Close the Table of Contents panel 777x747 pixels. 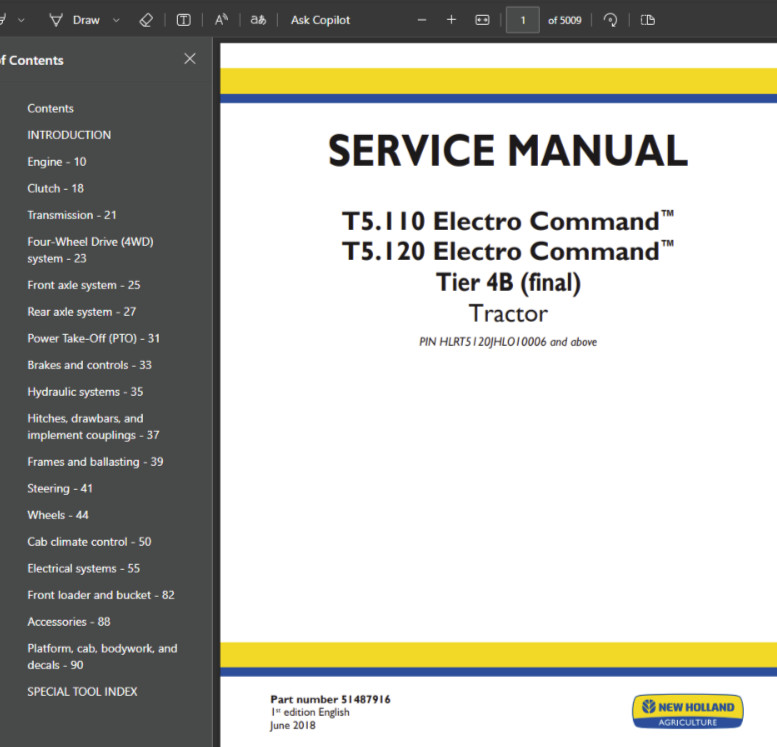pyautogui.click(x=190, y=58)
